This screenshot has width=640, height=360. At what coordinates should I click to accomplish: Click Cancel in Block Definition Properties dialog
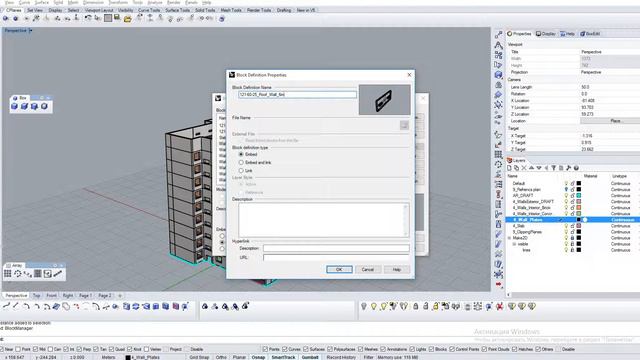[367, 269]
